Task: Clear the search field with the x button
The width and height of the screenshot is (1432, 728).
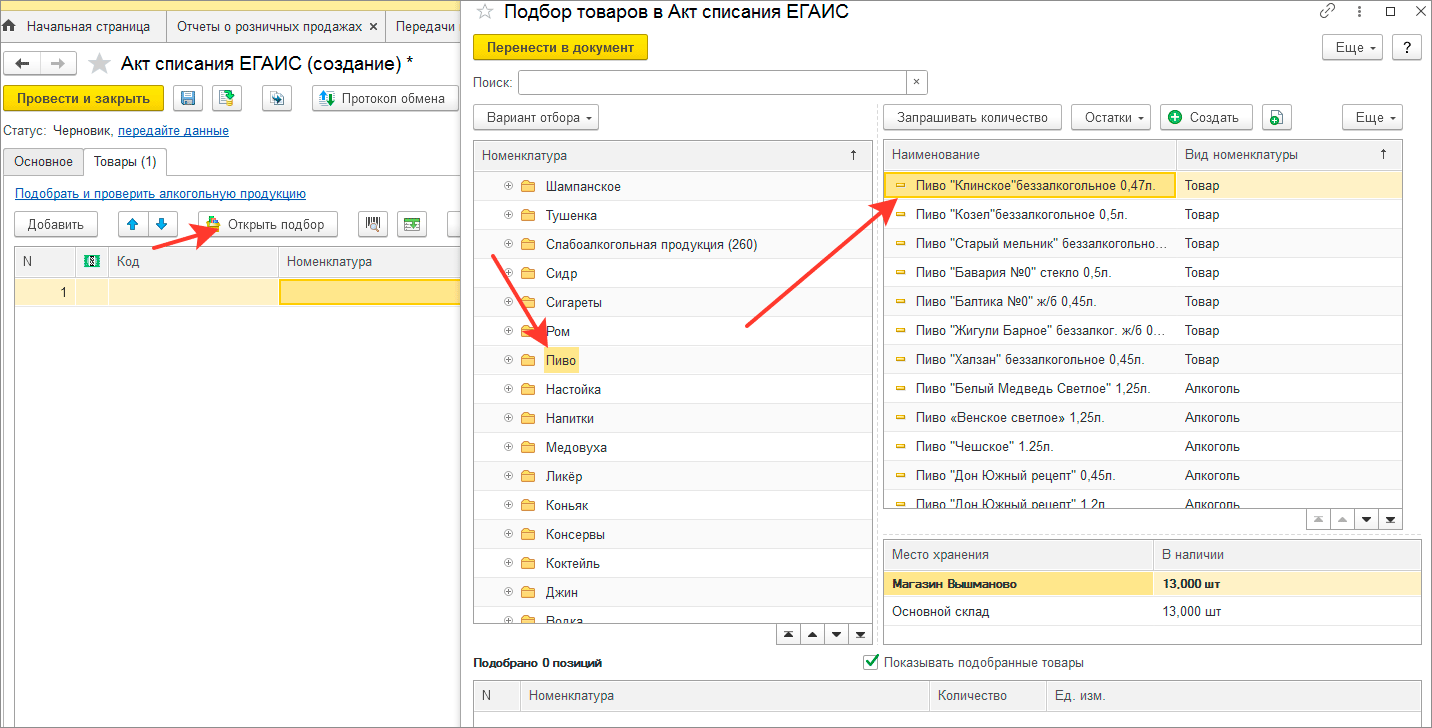Action: 917,82
